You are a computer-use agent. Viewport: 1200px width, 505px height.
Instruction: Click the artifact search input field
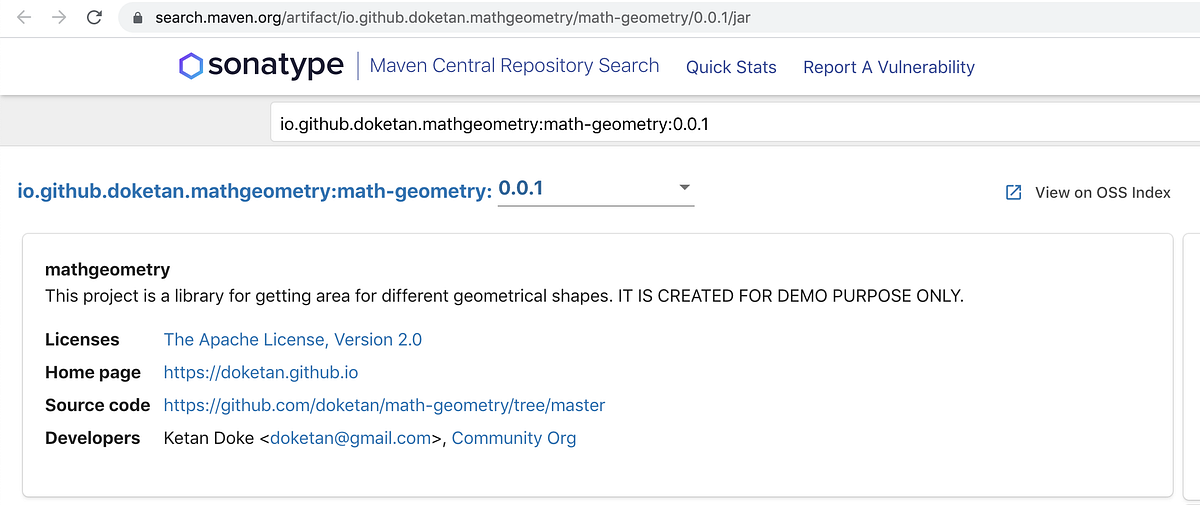[735, 125]
